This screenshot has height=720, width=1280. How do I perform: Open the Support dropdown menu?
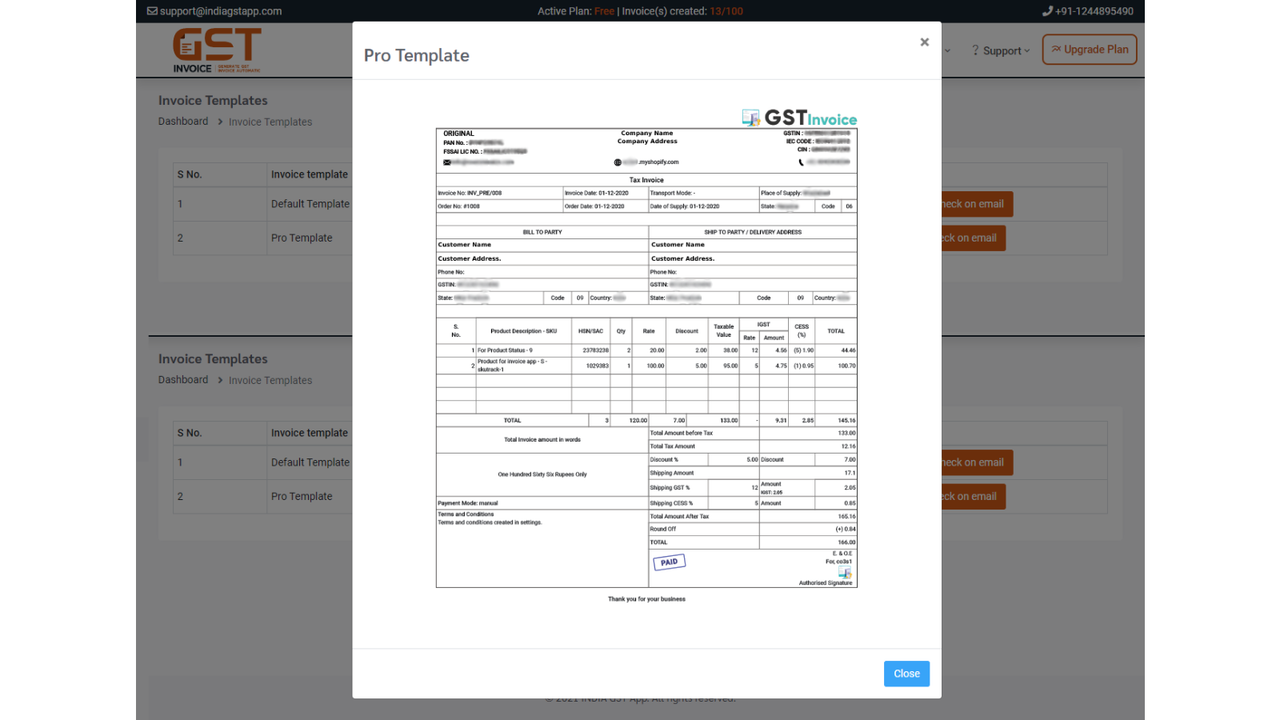point(1000,50)
